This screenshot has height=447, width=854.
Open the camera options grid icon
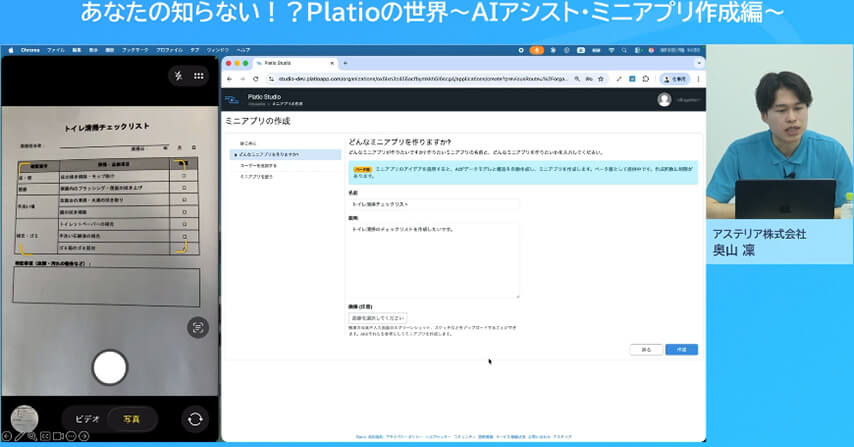point(205,76)
